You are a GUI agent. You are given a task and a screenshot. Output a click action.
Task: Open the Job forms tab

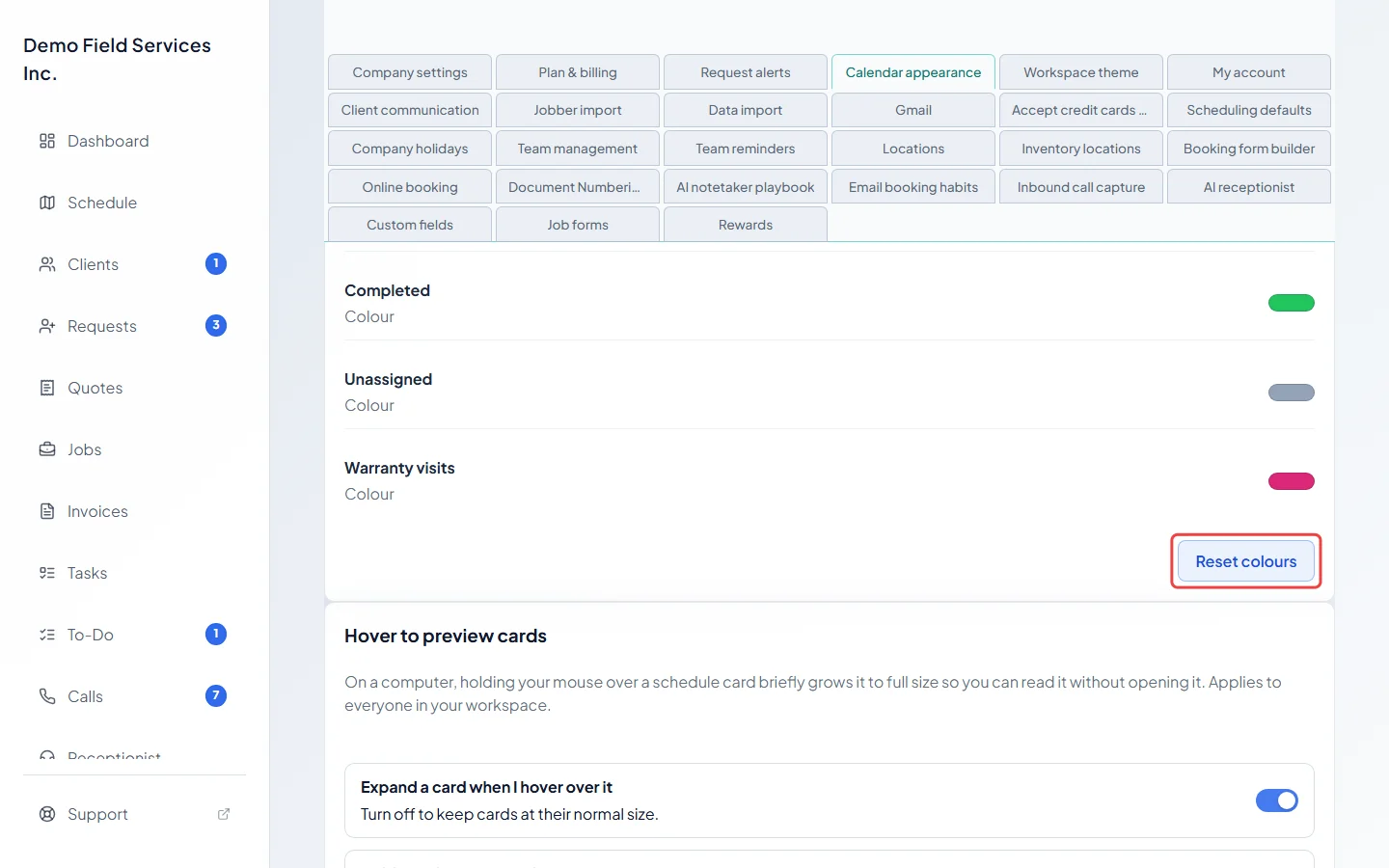578,225
